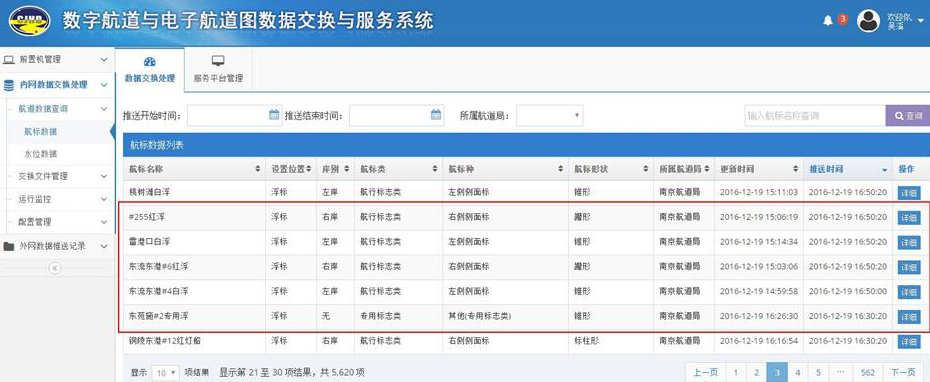The image size is (930, 382).
Task: Click the 查询 search button
Action: click(908, 116)
